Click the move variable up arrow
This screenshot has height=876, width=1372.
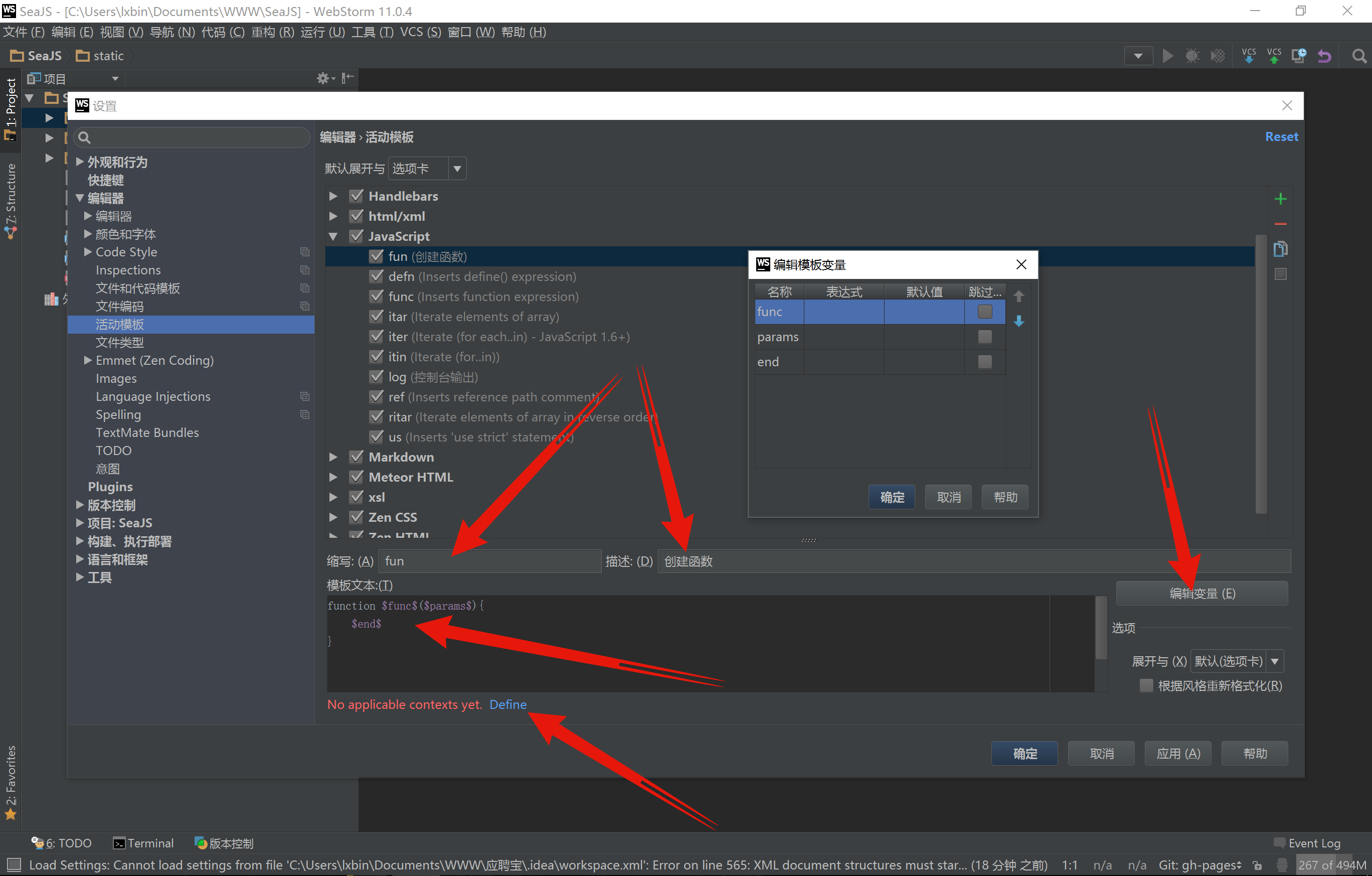[x=1019, y=296]
